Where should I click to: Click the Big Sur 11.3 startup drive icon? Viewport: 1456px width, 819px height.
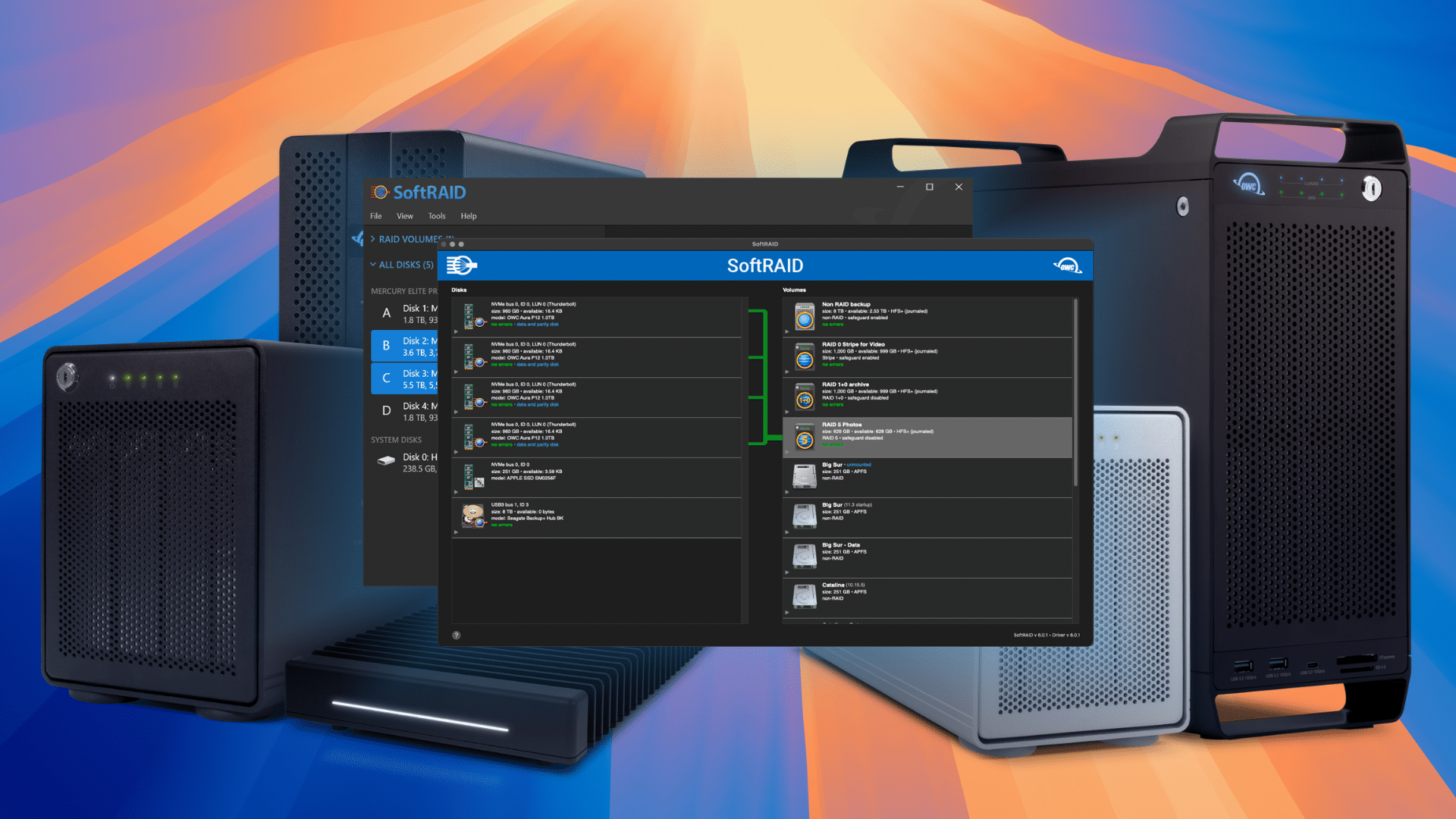click(x=805, y=516)
